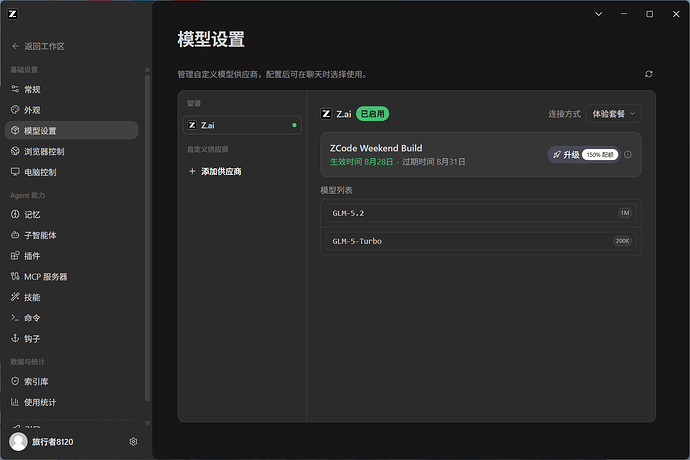Click the 1M context badge
Viewport: 690px width, 460px height.
pyautogui.click(x=625, y=213)
